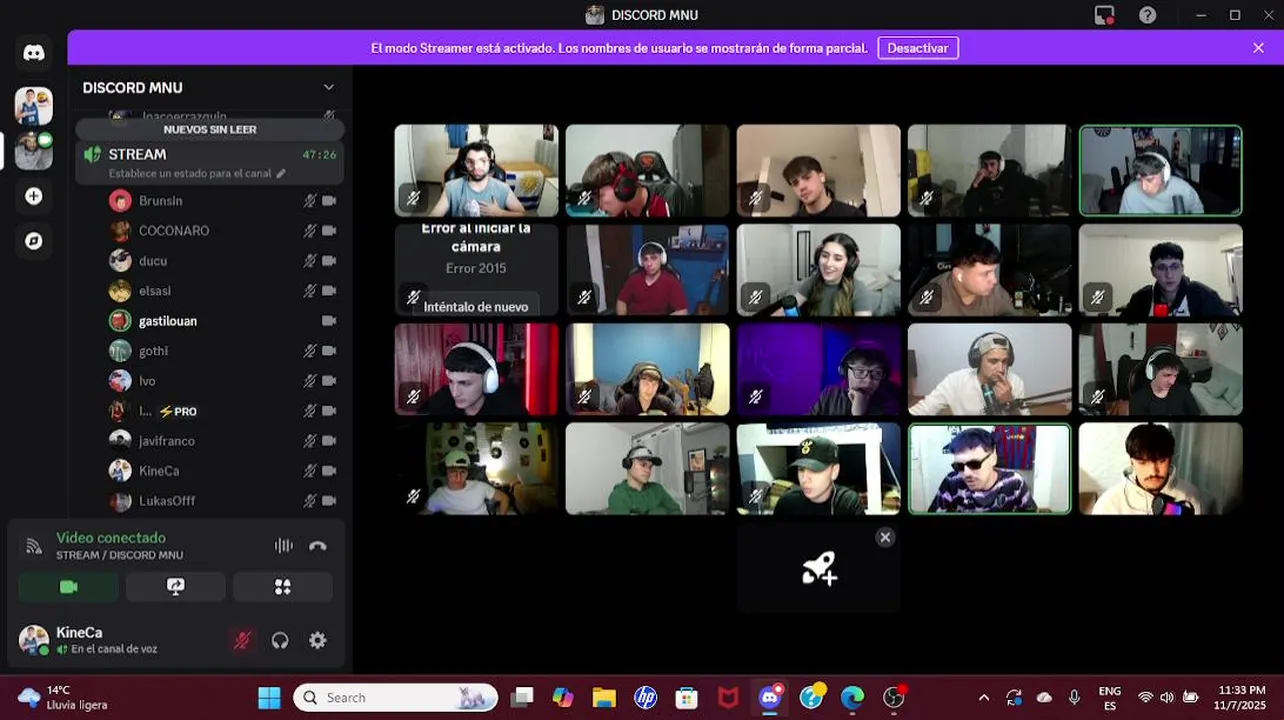
Task: Click KineCa user panel avatar
Action: (x=34, y=640)
